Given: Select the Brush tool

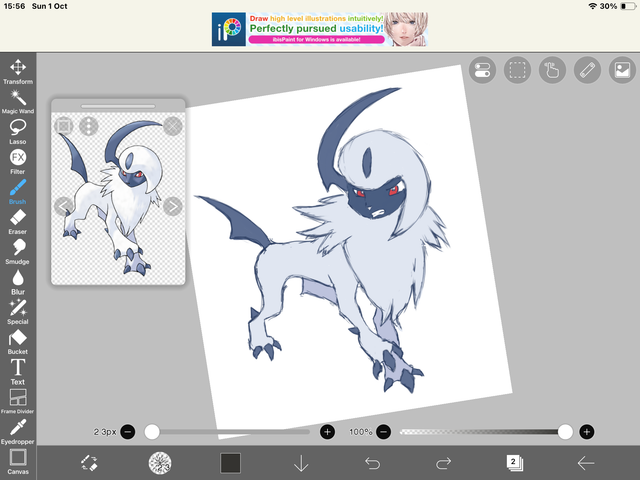Looking at the screenshot, I should 18,191.
